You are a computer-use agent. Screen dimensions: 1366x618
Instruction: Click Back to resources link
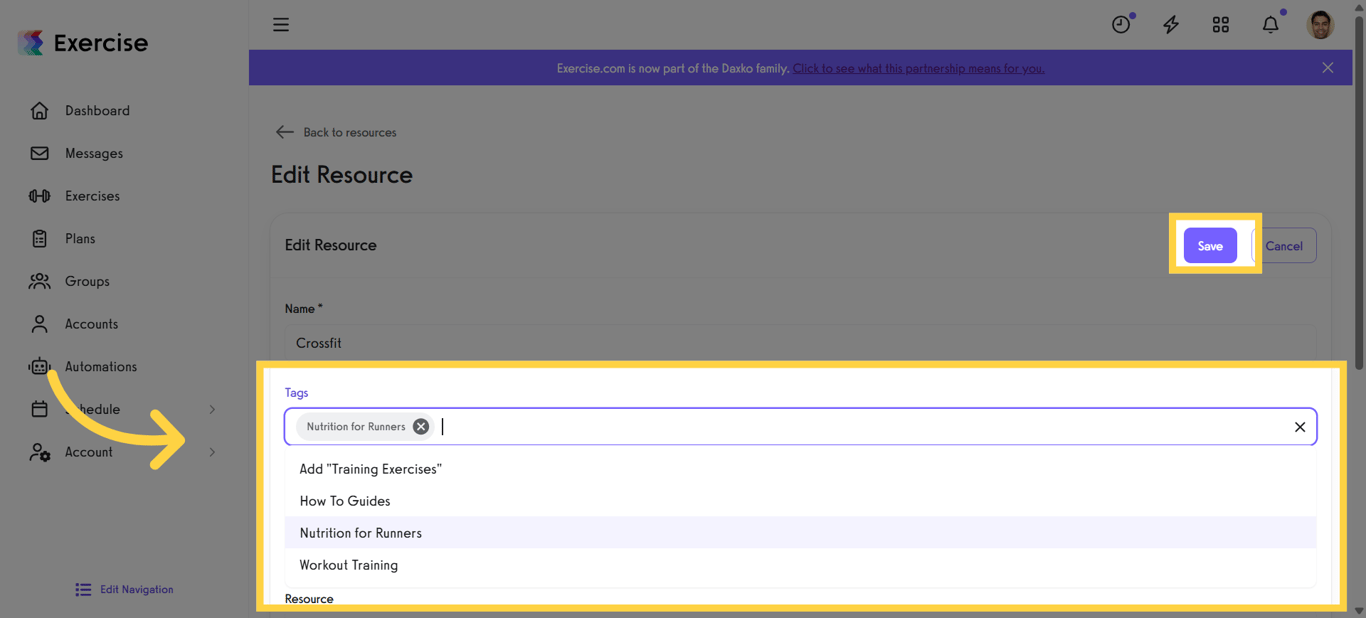(349, 132)
